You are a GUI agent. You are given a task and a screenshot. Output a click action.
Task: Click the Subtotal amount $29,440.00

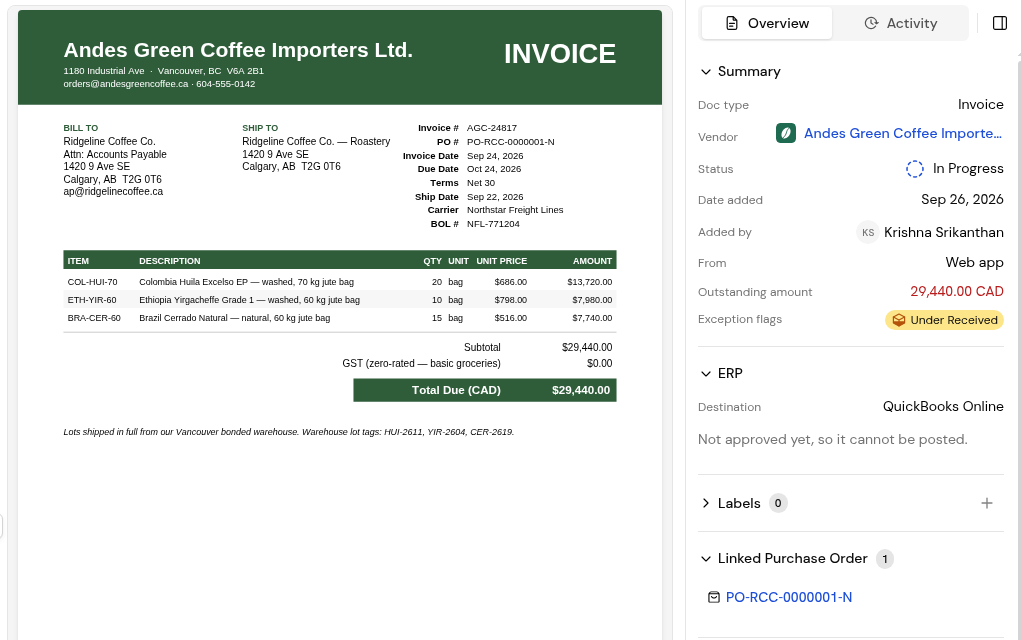pyautogui.click(x=587, y=348)
